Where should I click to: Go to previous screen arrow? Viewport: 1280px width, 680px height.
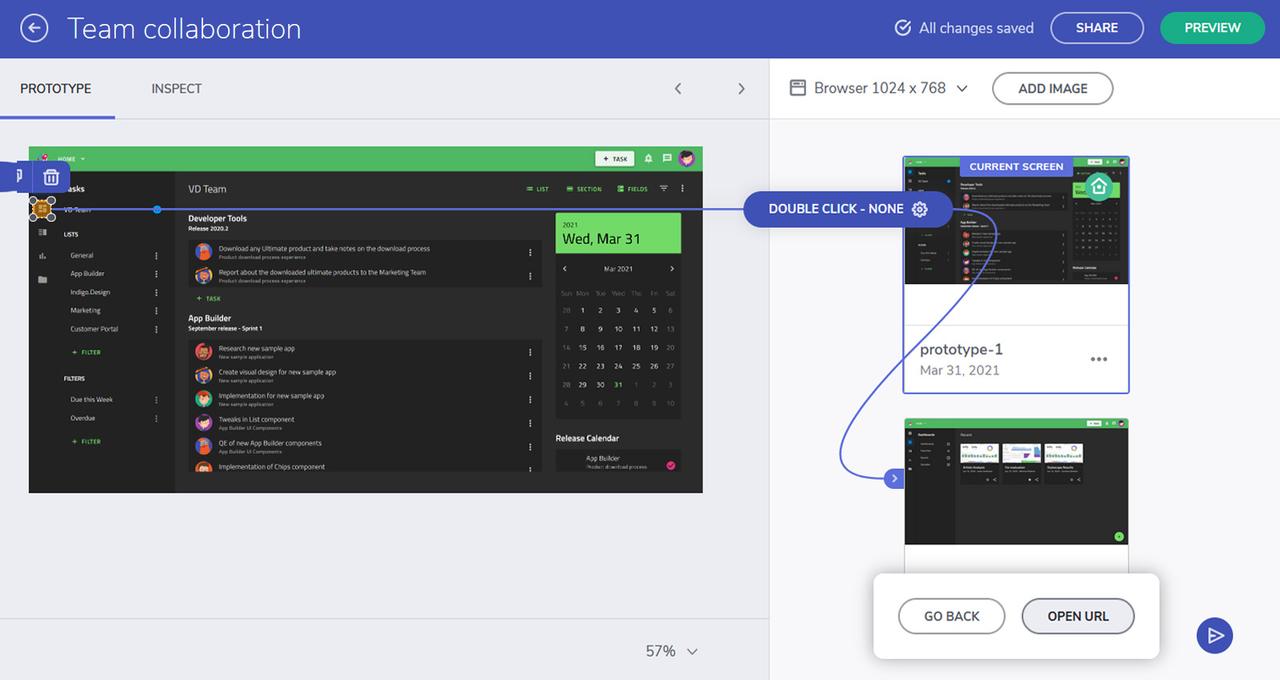click(x=678, y=88)
